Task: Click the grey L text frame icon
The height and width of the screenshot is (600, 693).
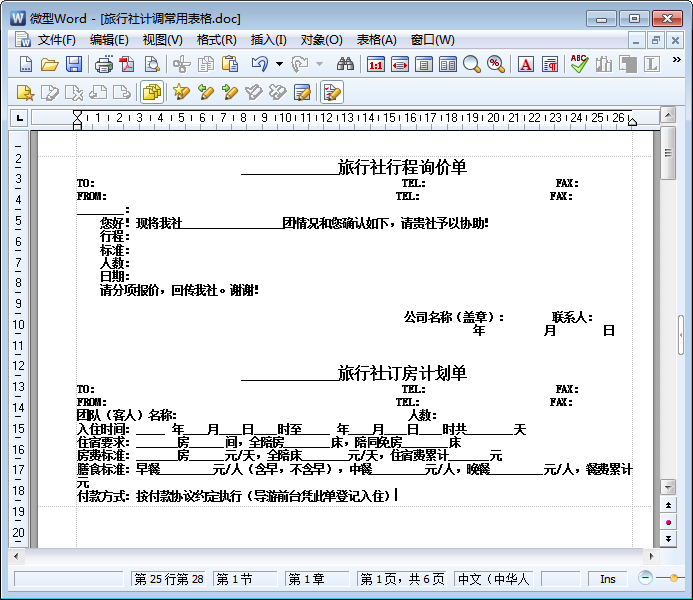Action: tap(652, 65)
